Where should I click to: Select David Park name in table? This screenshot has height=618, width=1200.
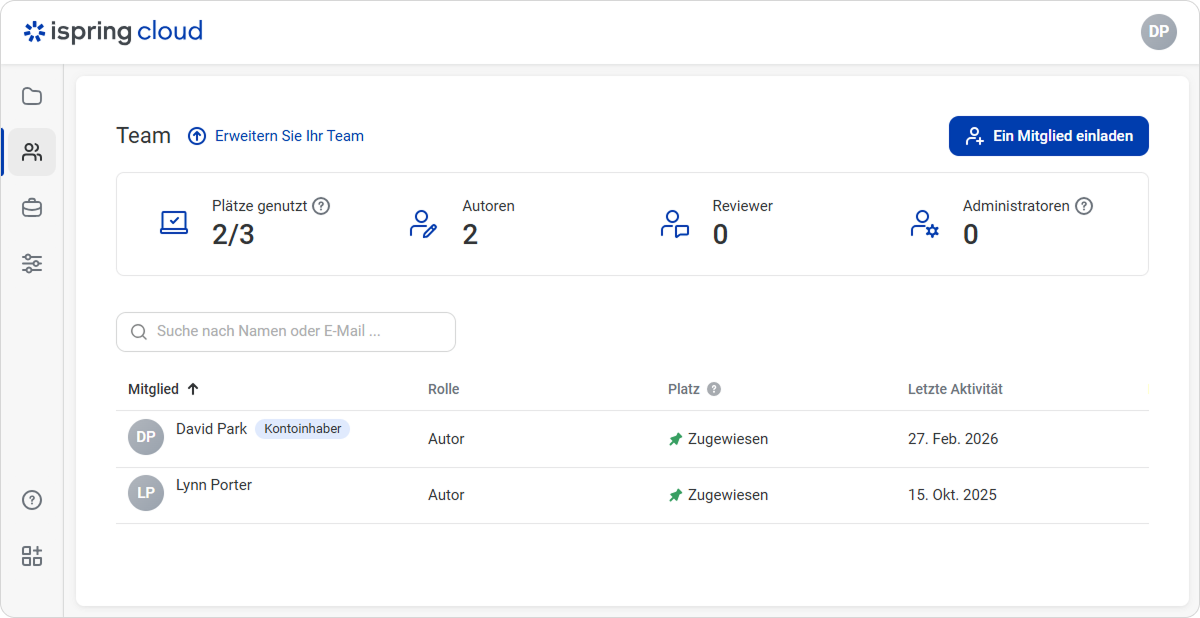(x=211, y=428)
